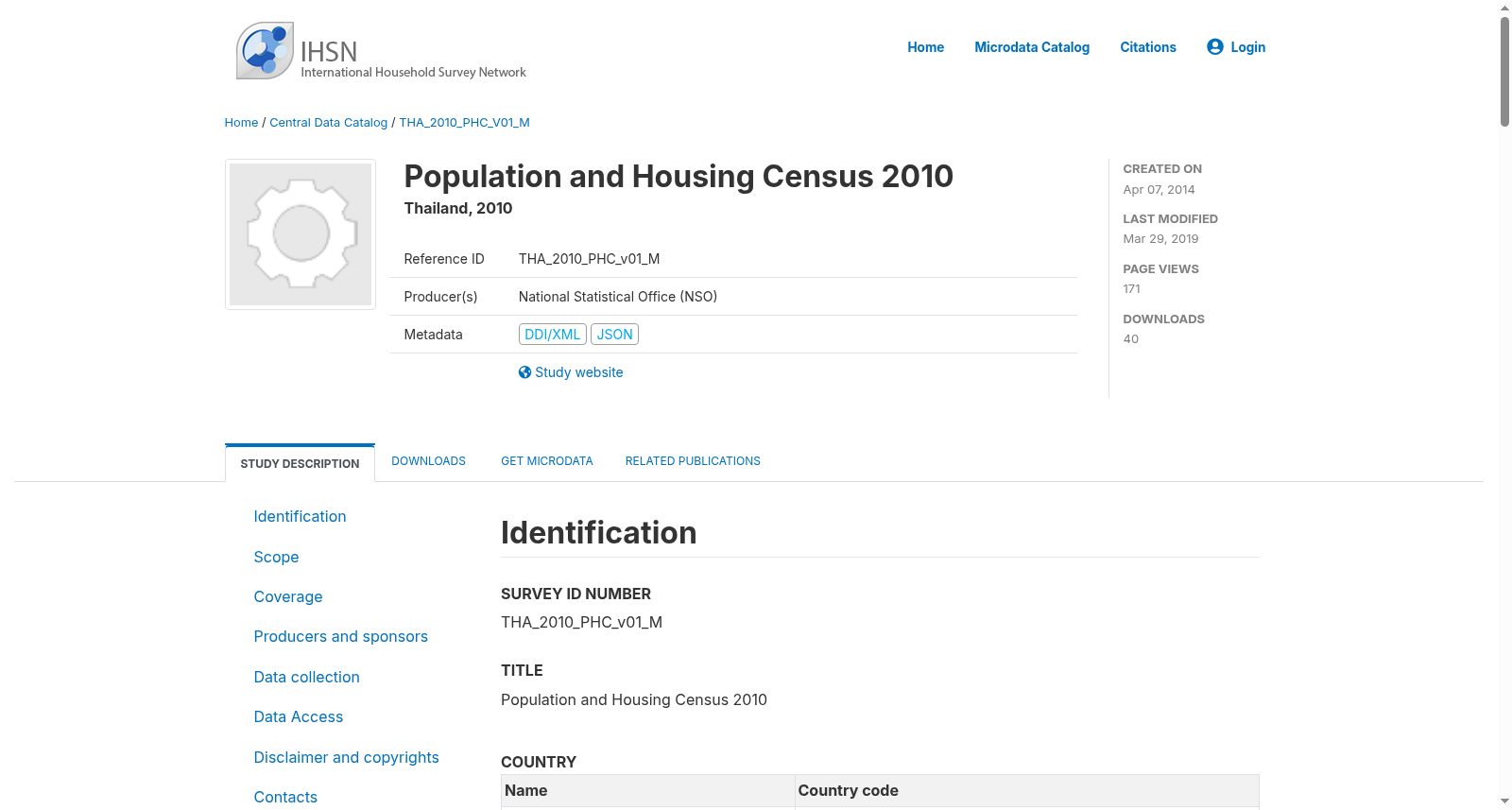Jump to Coverage section in sidebar
Image resolution: width=1512 pixels, height=810 pixels.
[x=288, y=596]
